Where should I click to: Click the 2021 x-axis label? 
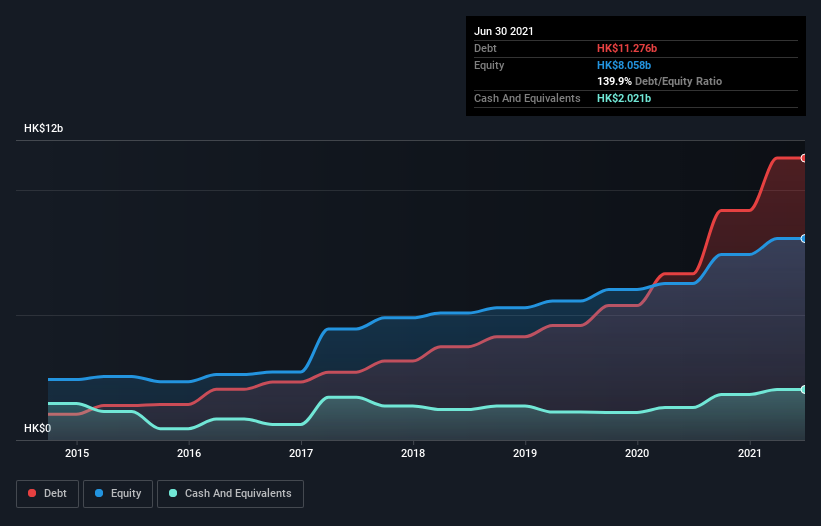point(750,453)
